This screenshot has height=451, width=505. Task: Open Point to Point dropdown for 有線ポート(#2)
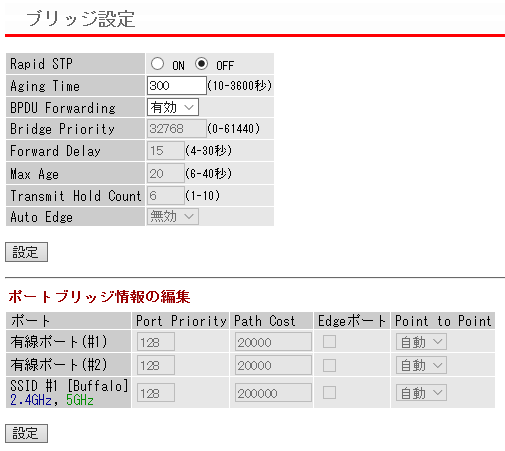click(421, 365)
